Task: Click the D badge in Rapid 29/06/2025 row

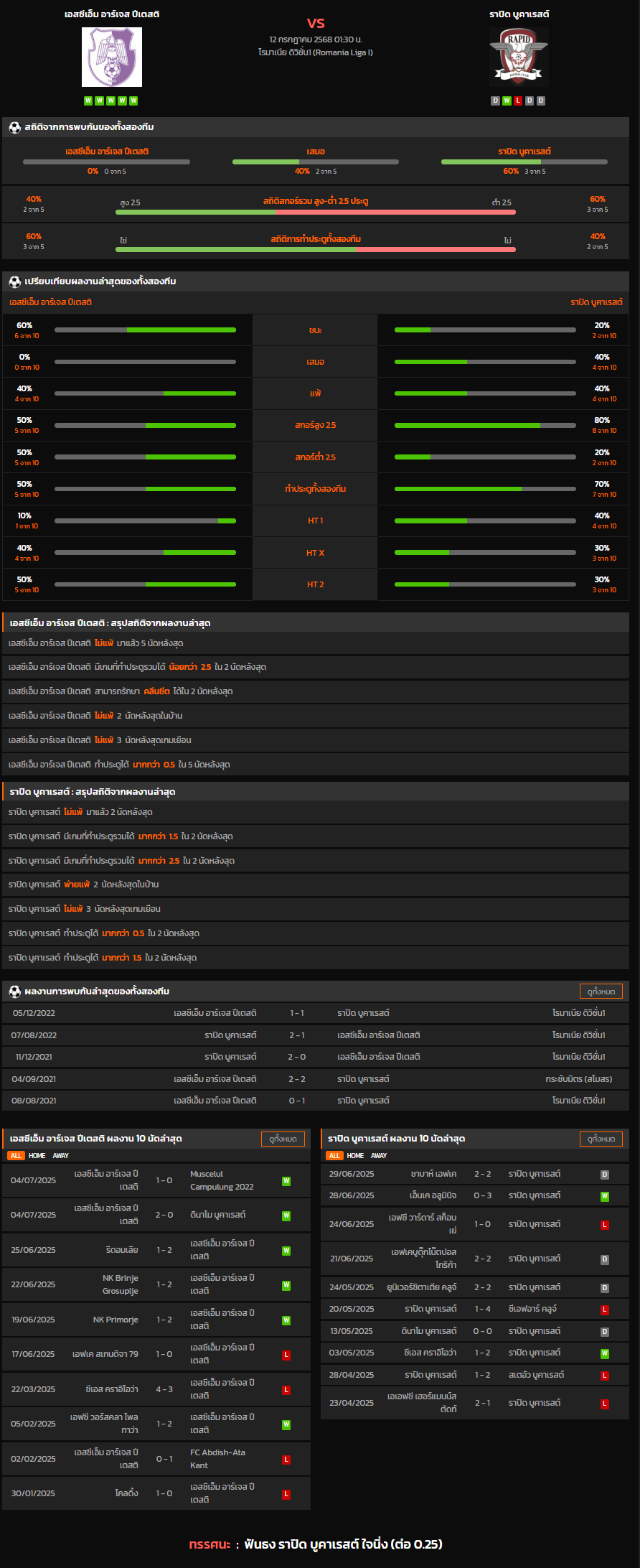Action: point(605,1175)
